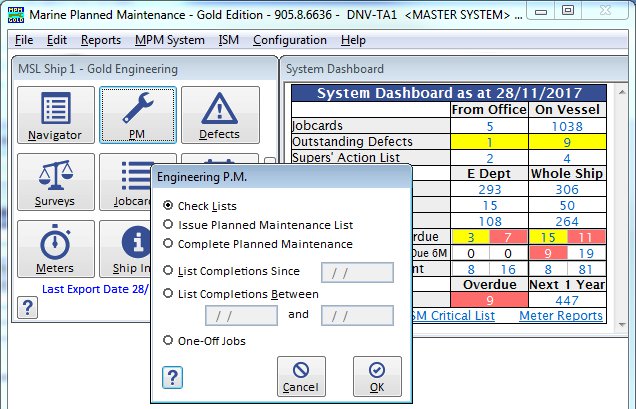Click the help question mark in main panel
636x409 pixels.
tap(28, 308)
